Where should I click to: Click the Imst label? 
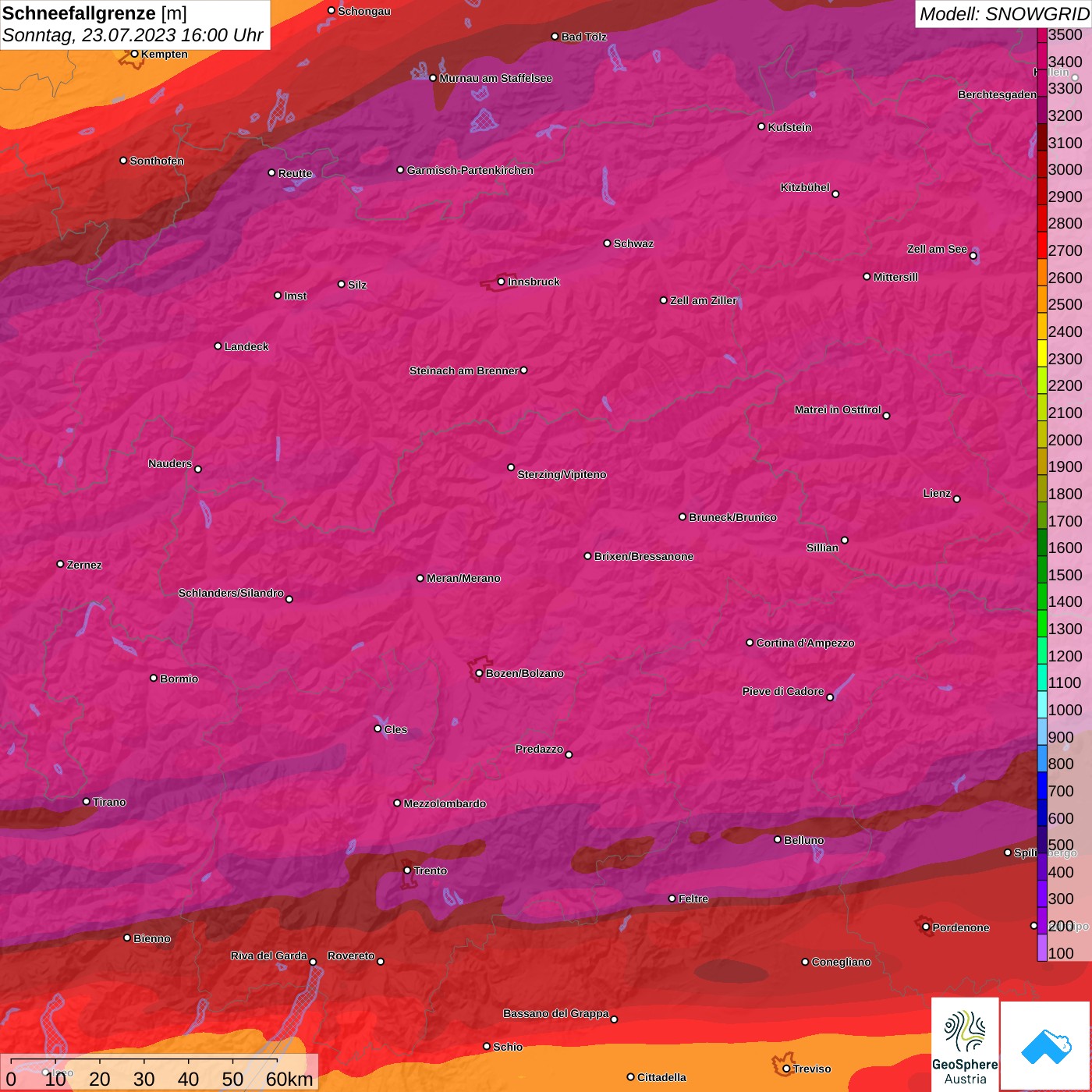[295, 296]
